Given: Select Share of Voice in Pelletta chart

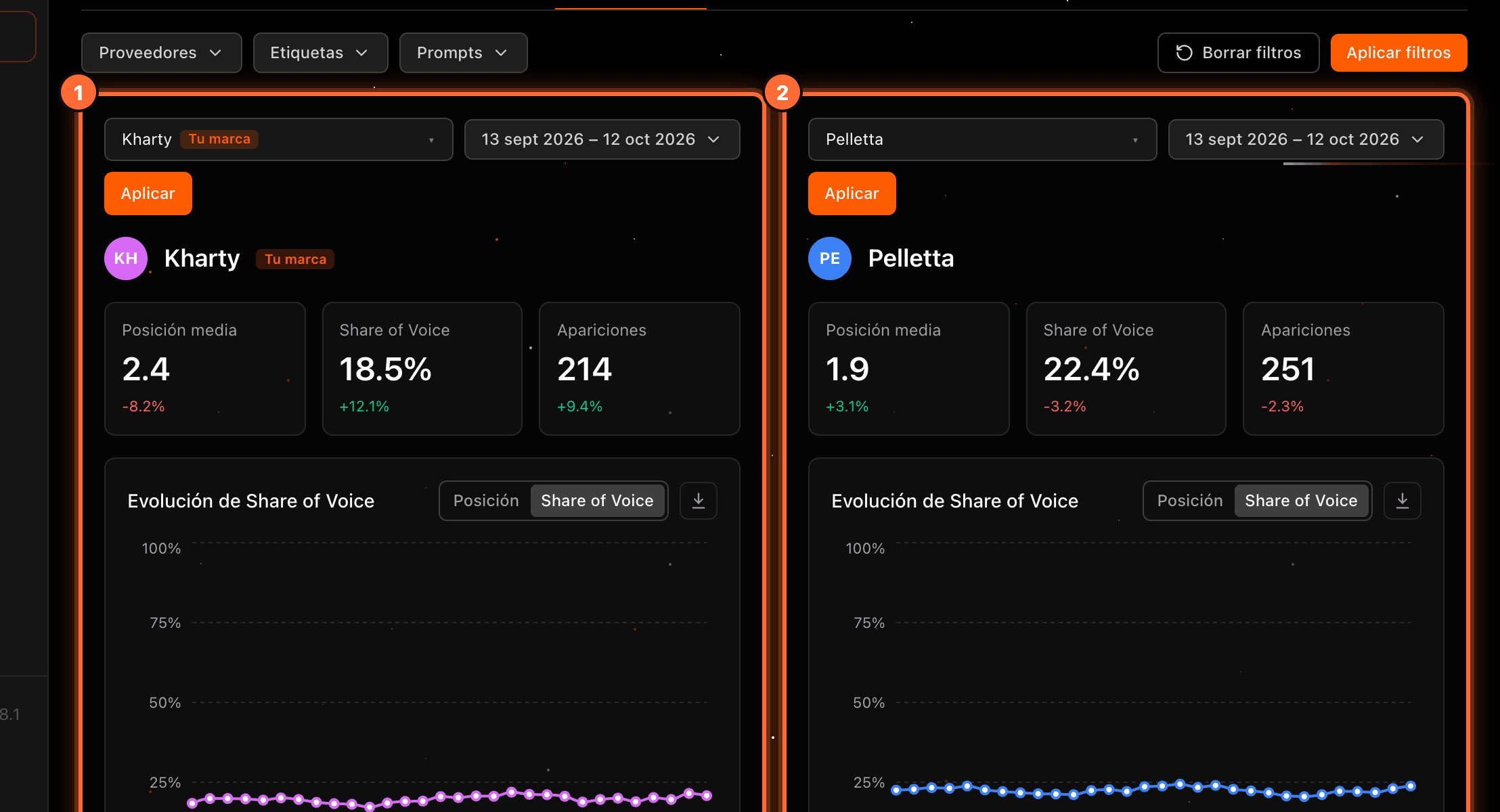Looking at the screenshot, I should [1301, 501].
